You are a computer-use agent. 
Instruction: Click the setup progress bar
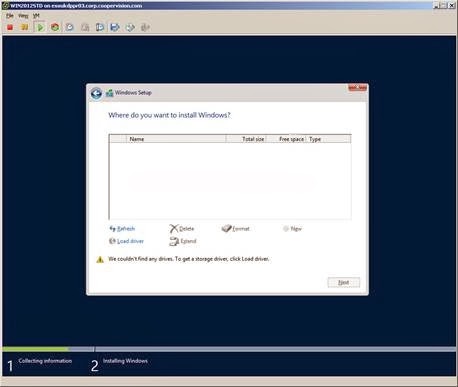pyautogui.click(x=229, y=349)
